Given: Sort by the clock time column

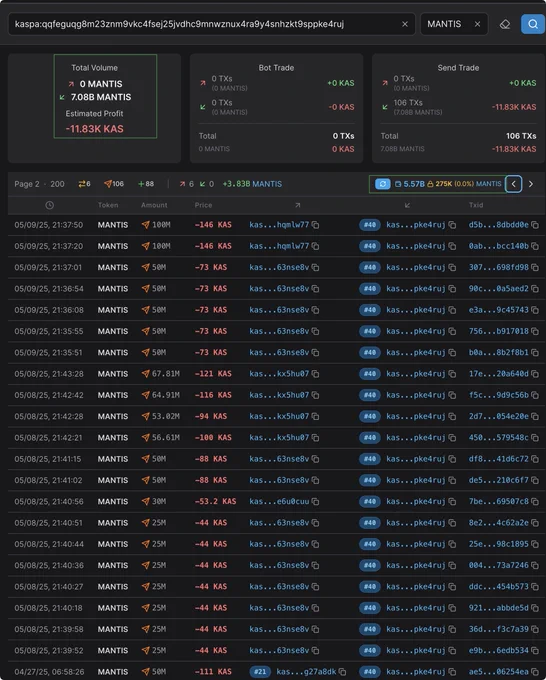Looking at the screenshot, I should (49, 205).
